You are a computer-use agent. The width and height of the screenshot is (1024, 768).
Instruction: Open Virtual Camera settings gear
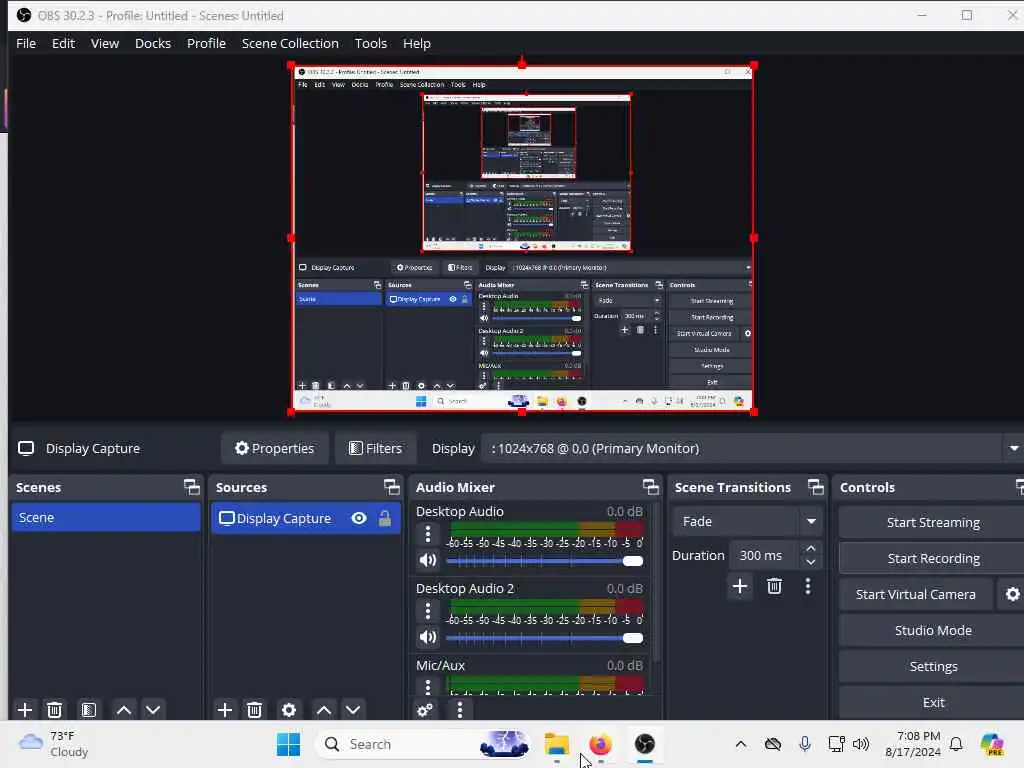pyautogui.click(x=1012, y=594)
